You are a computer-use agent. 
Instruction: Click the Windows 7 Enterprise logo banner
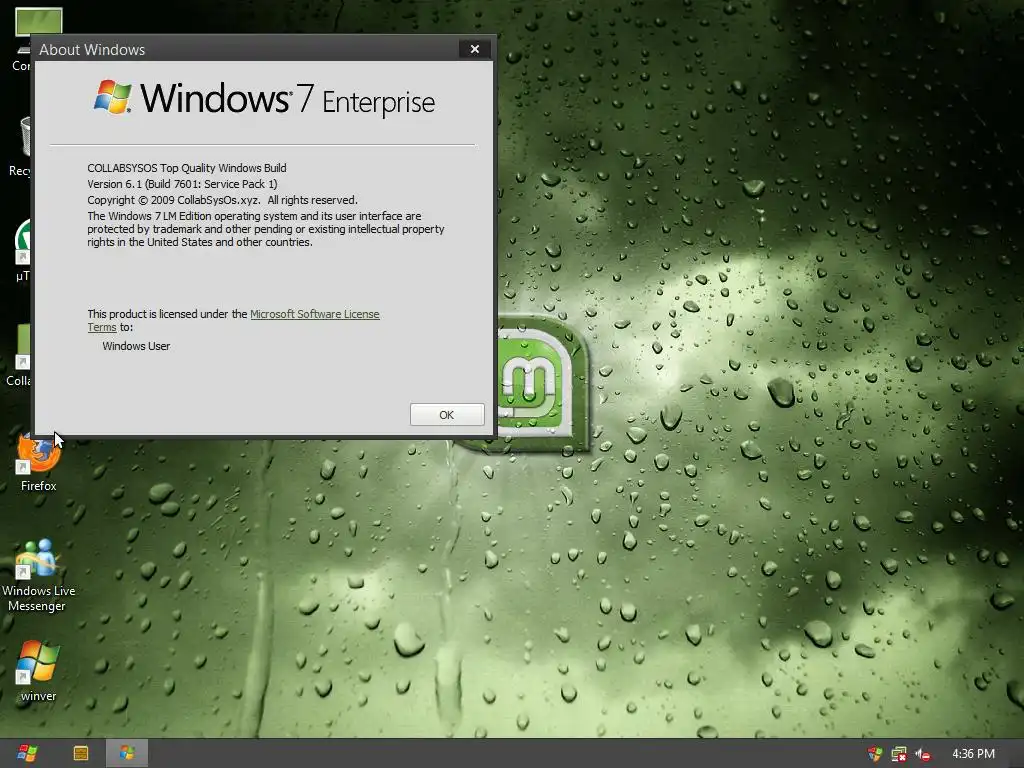click(x=264, y=99)
